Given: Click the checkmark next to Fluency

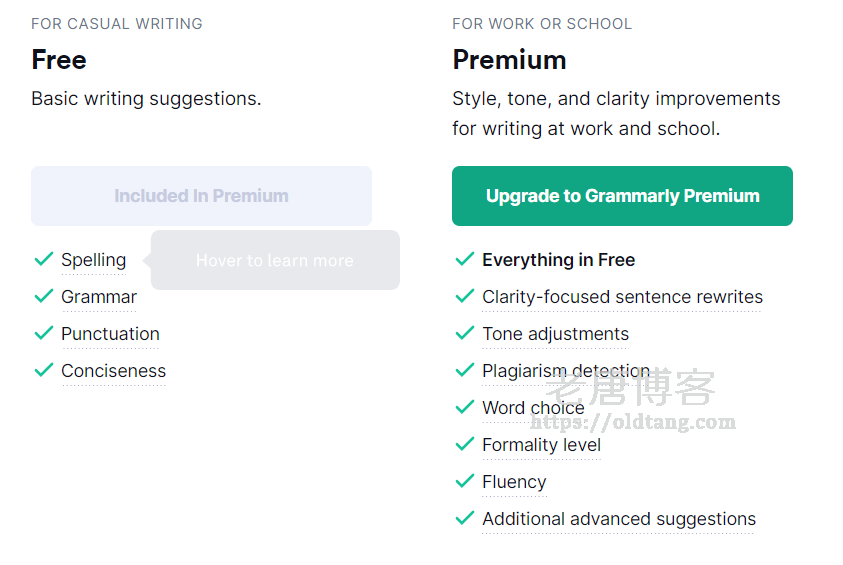Looking at the screenshot, I should (x=464, y=481).
